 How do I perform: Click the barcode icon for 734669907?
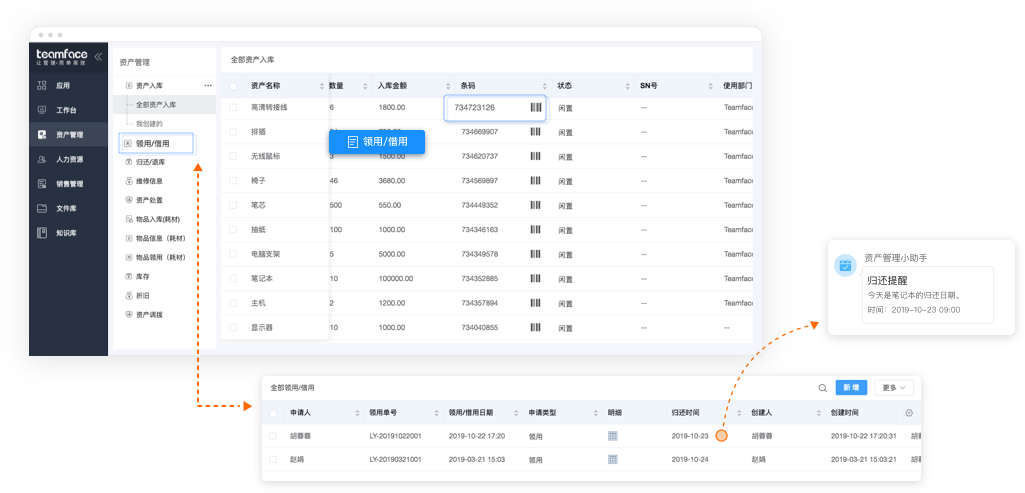click(536, 131)
